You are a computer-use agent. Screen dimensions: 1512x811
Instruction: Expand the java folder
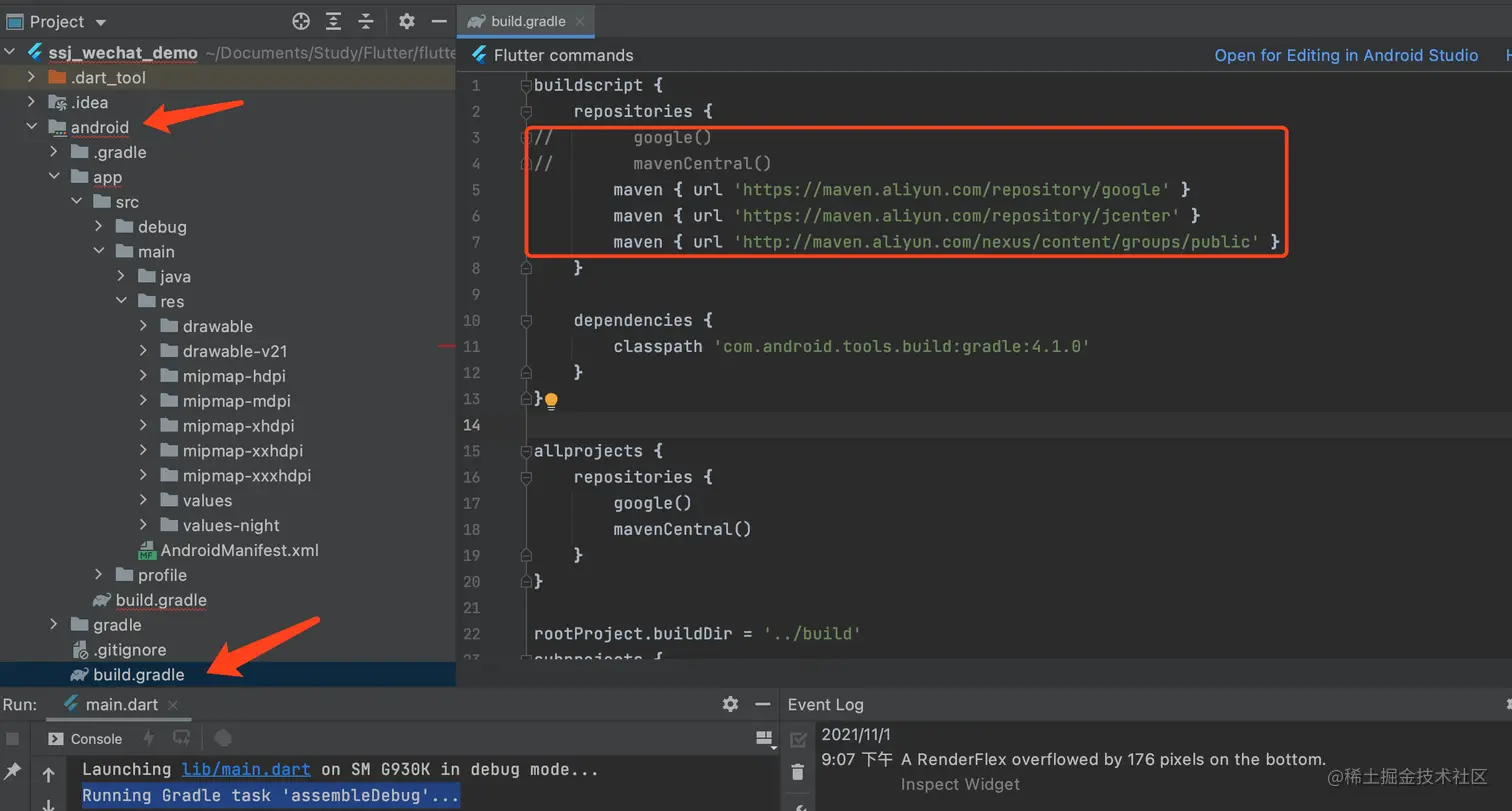coord(121,276)
